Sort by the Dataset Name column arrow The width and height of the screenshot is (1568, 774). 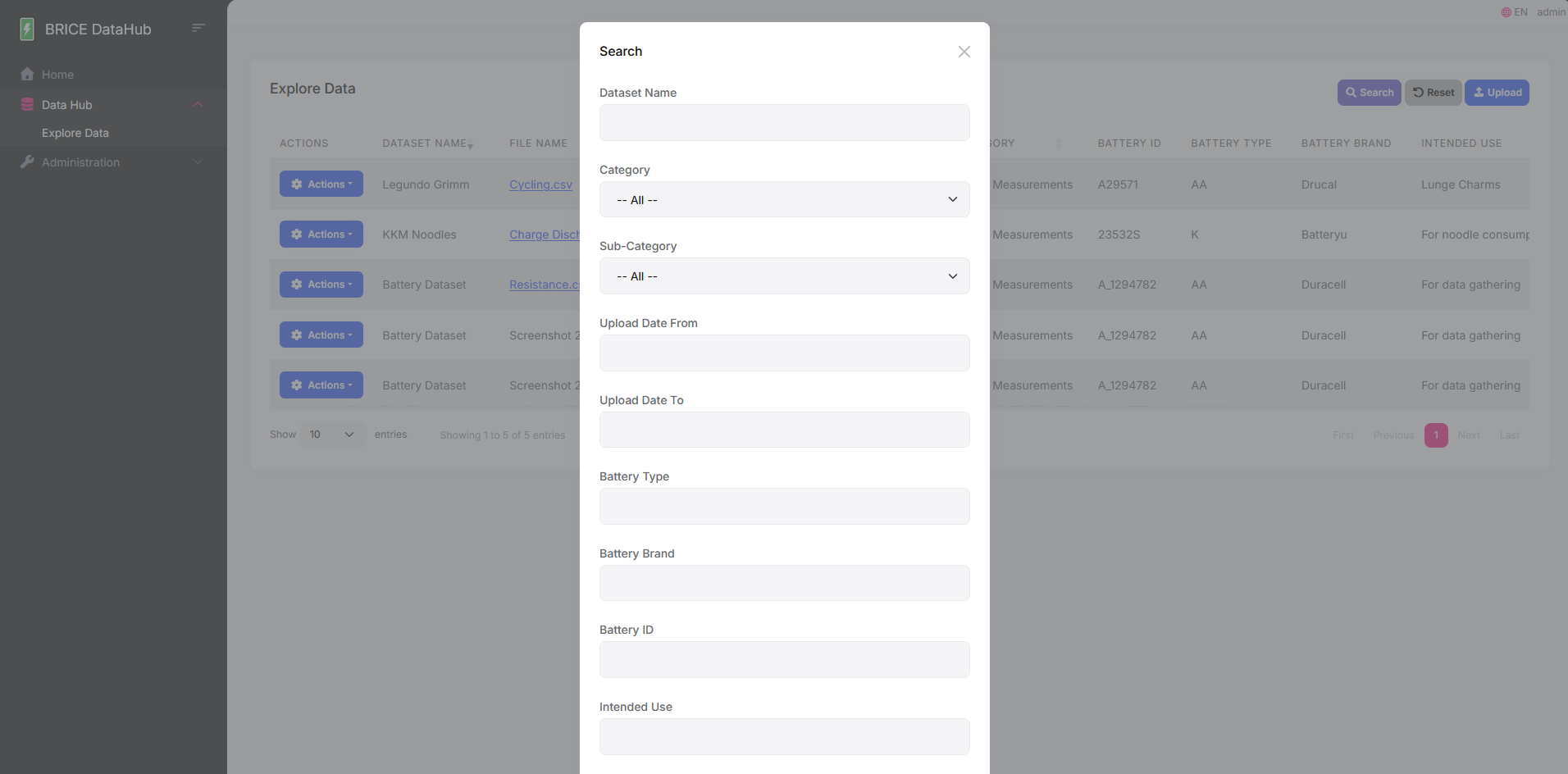(470, 145)
